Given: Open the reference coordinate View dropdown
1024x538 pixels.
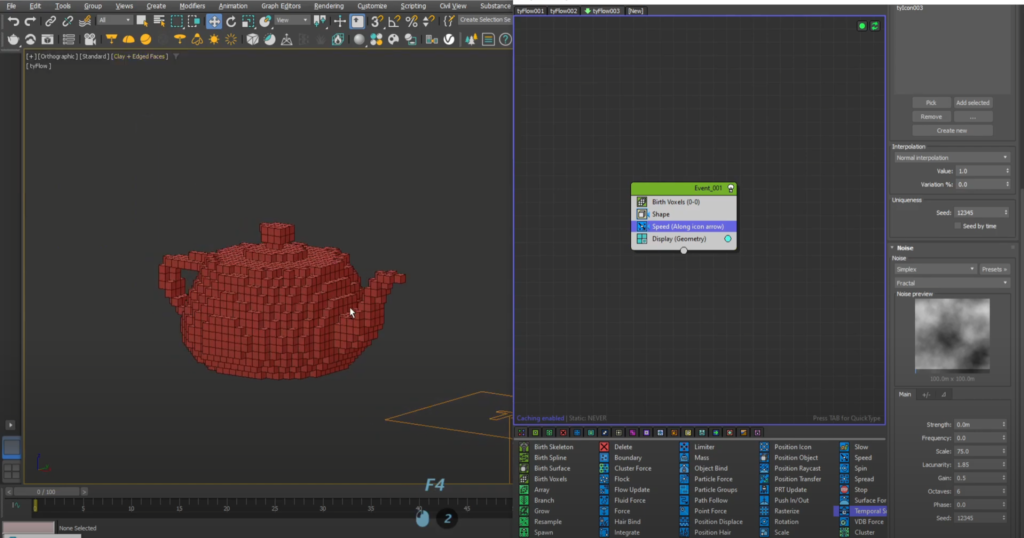Looking at the screenshot, I should click(x=291, y=21).
